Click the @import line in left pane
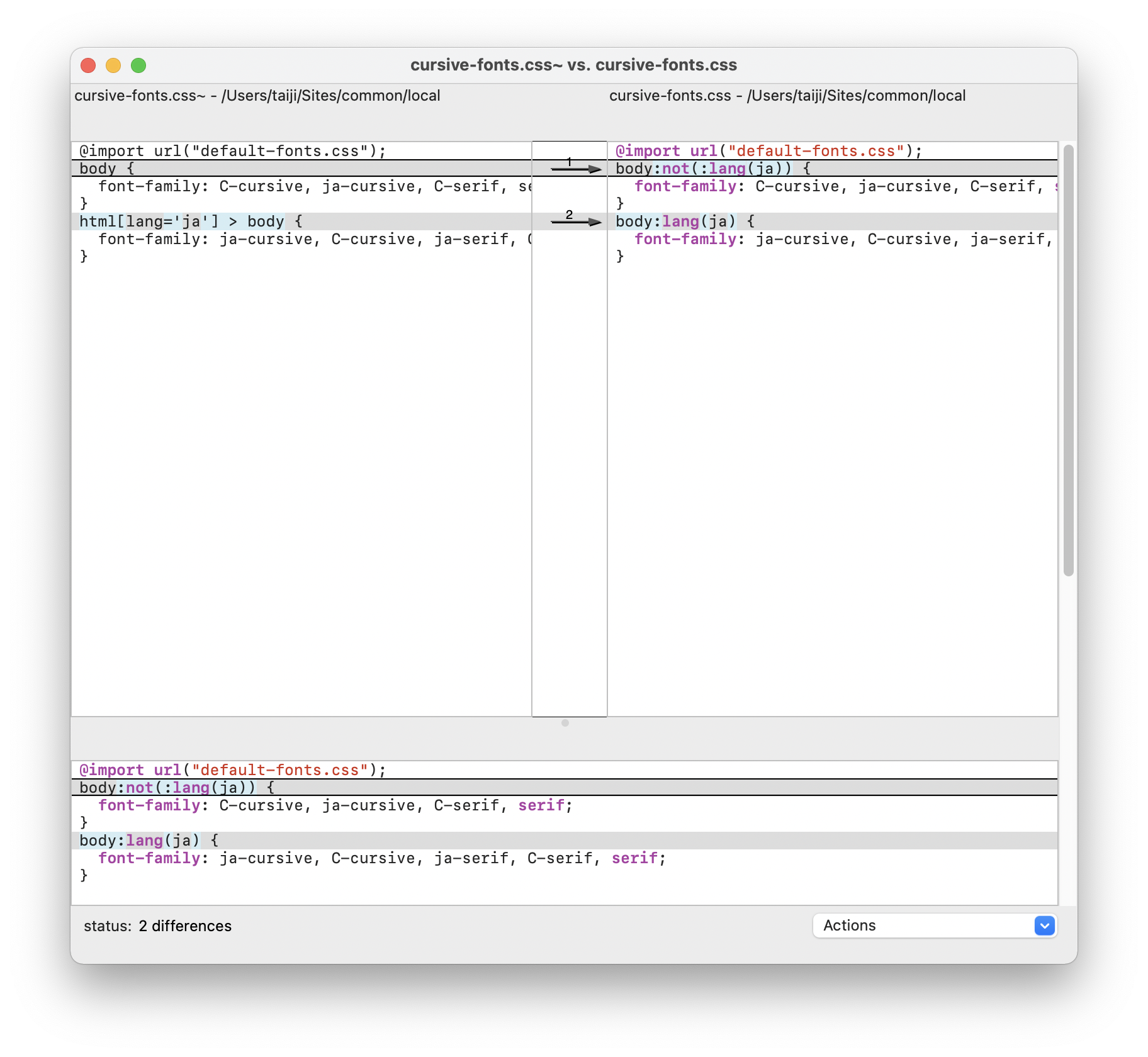 pos(232,151)
